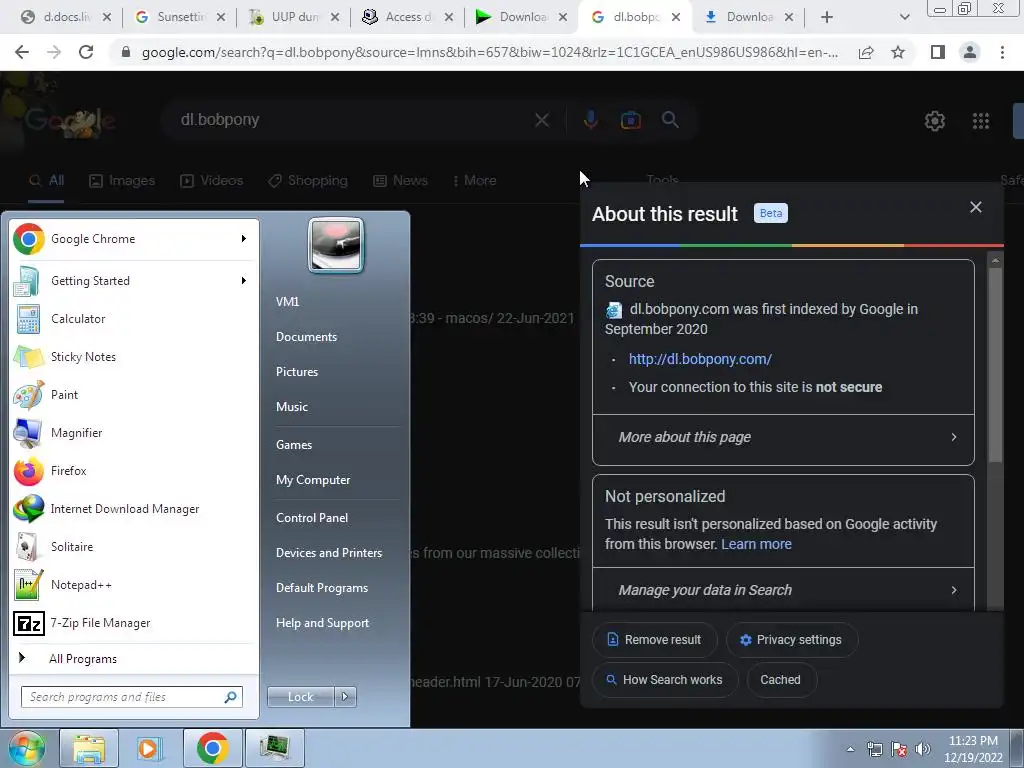Open the media player taskbar icon
Viewport: 1024px width, 768px height.
pos(150,748)
